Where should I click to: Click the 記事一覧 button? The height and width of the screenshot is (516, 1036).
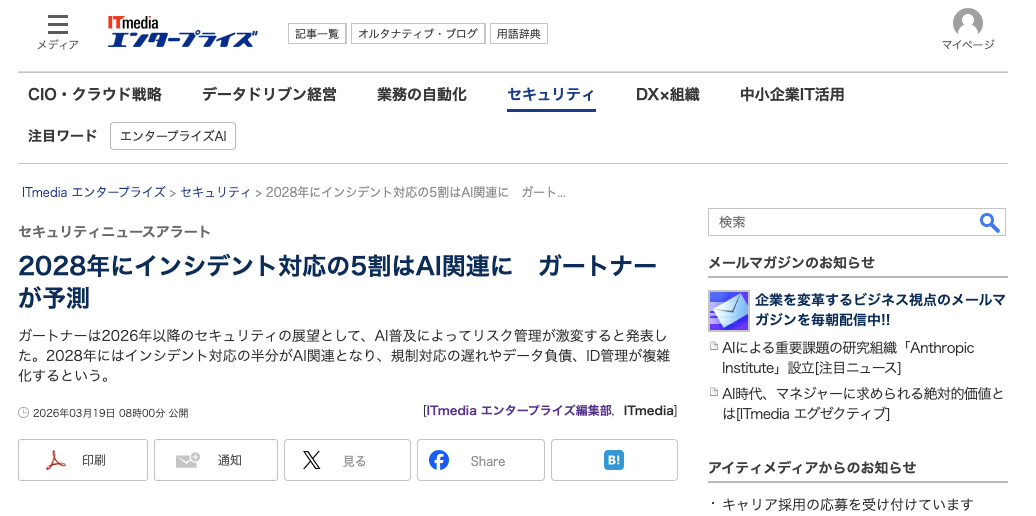tap(316, 34)
